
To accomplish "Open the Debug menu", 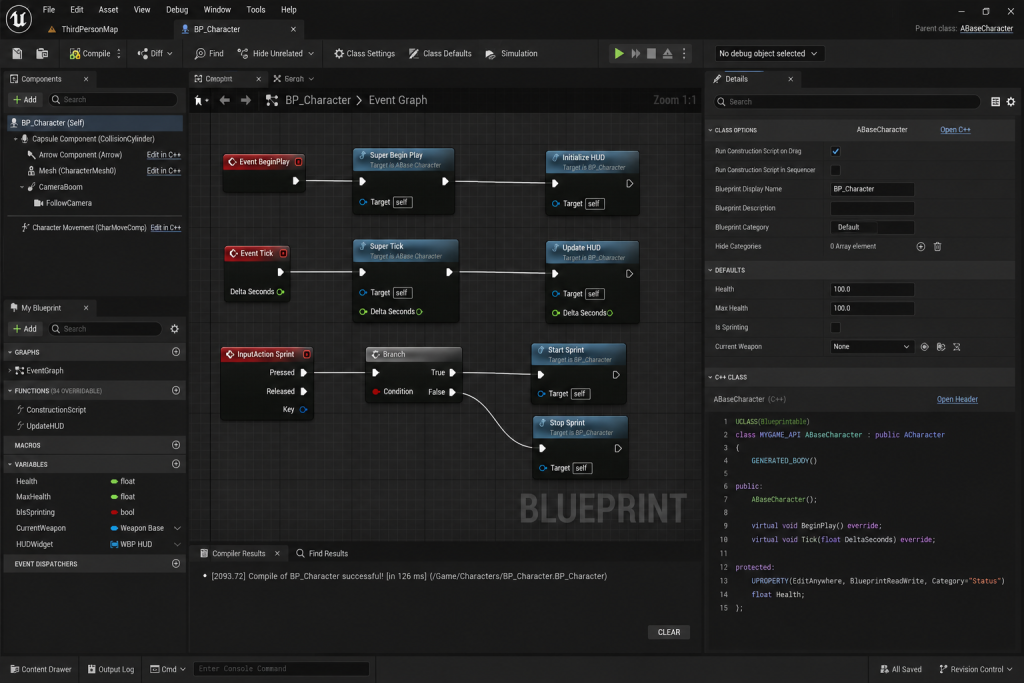I will 177,10.
